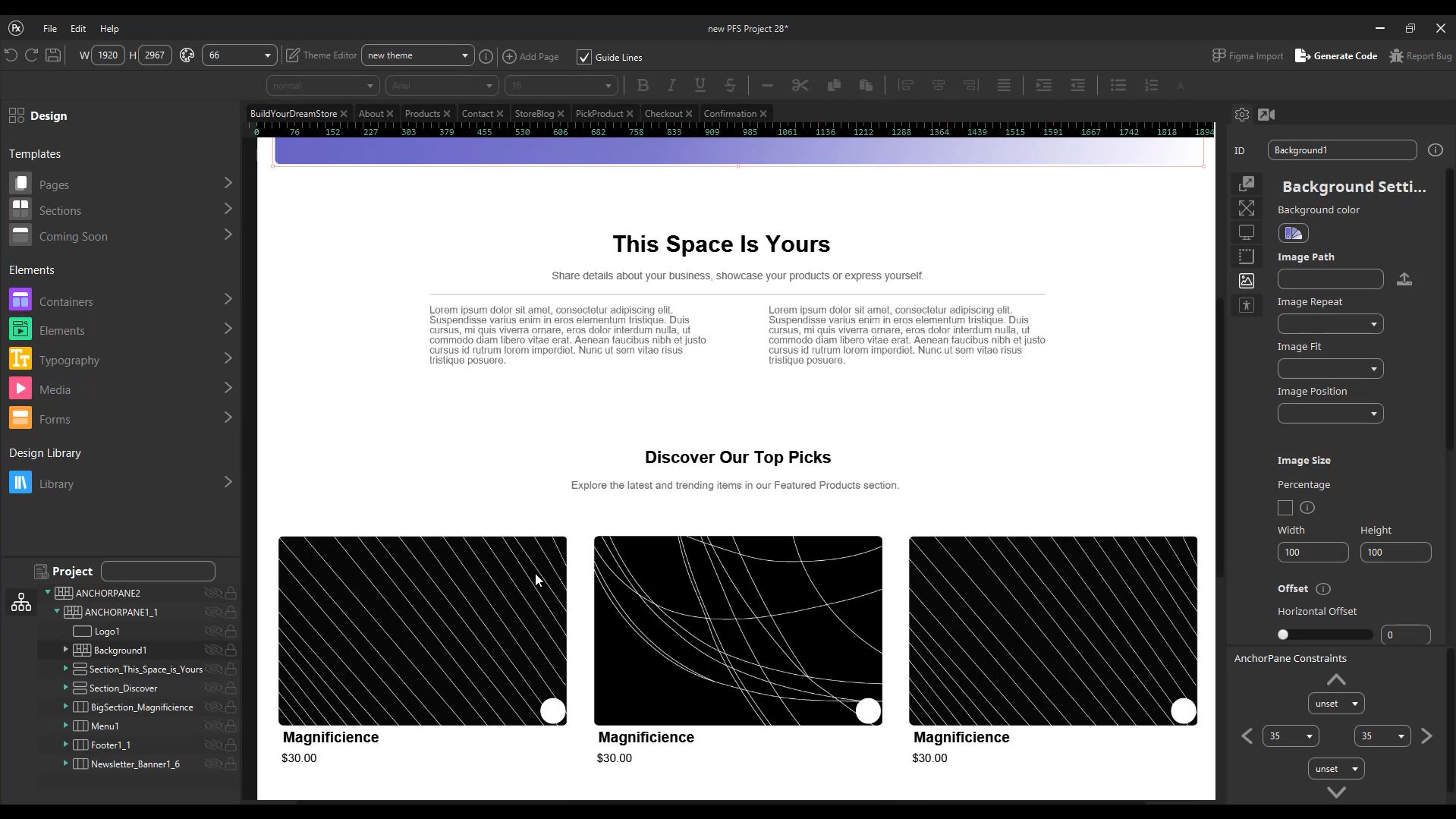Open the screen/device preview settings icon

(1247, 232)
